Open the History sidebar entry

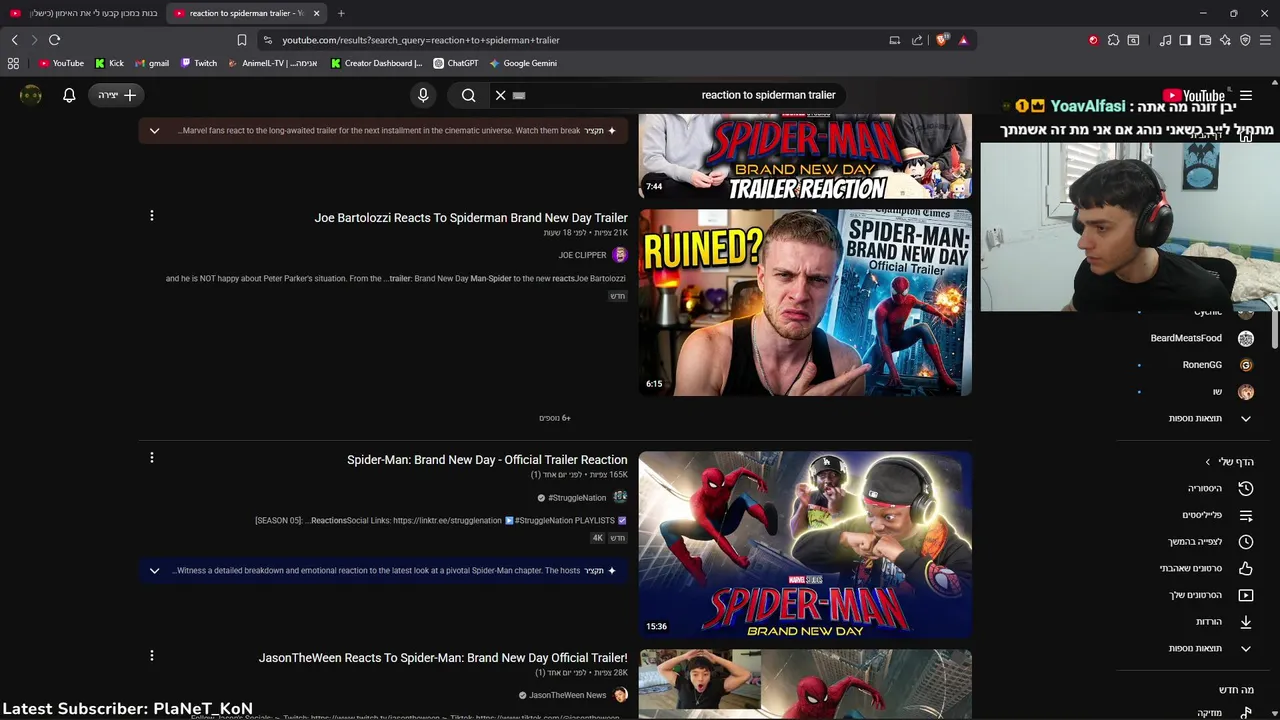tap(1220, 488)
